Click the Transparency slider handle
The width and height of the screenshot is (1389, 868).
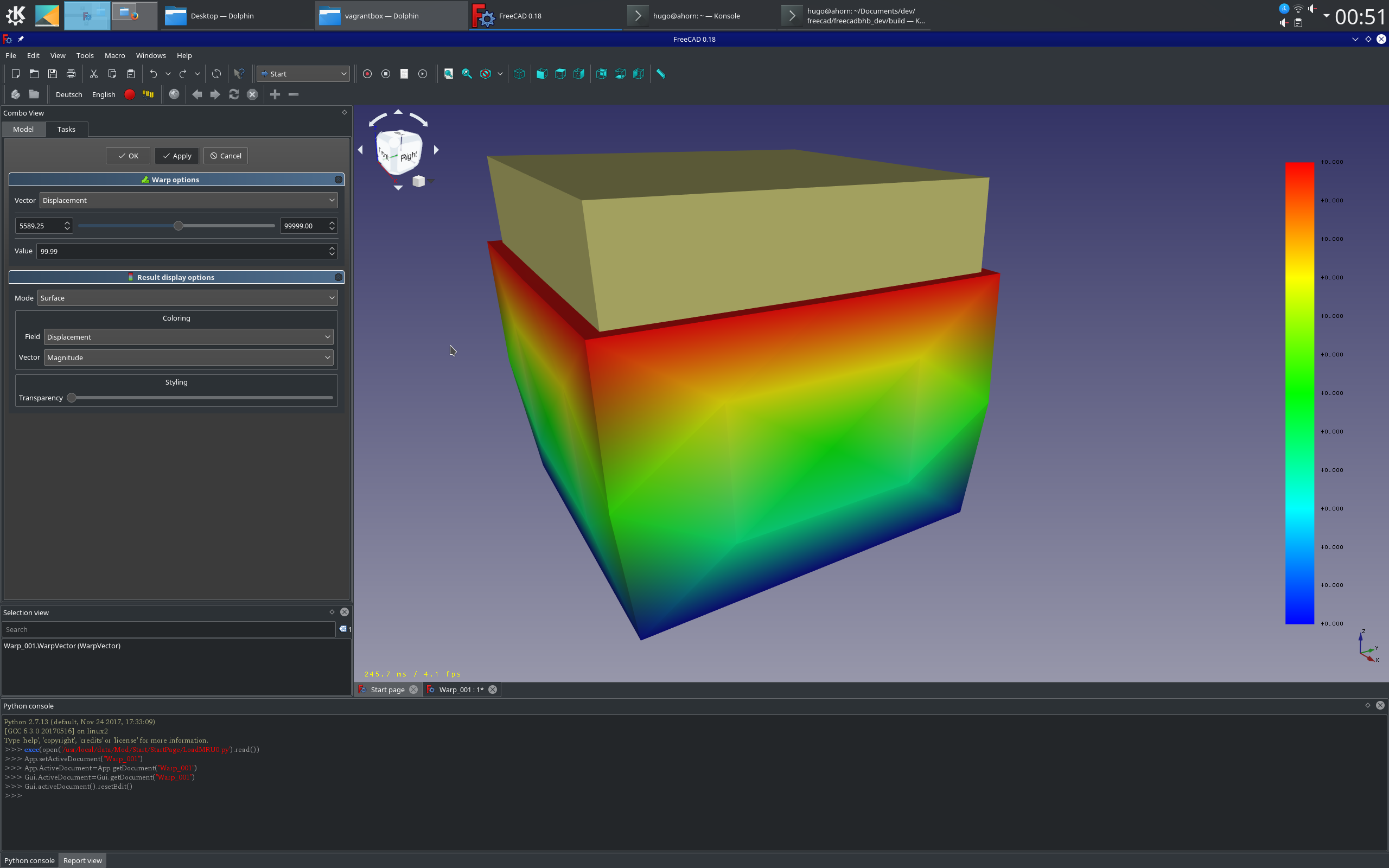(72, 398)
